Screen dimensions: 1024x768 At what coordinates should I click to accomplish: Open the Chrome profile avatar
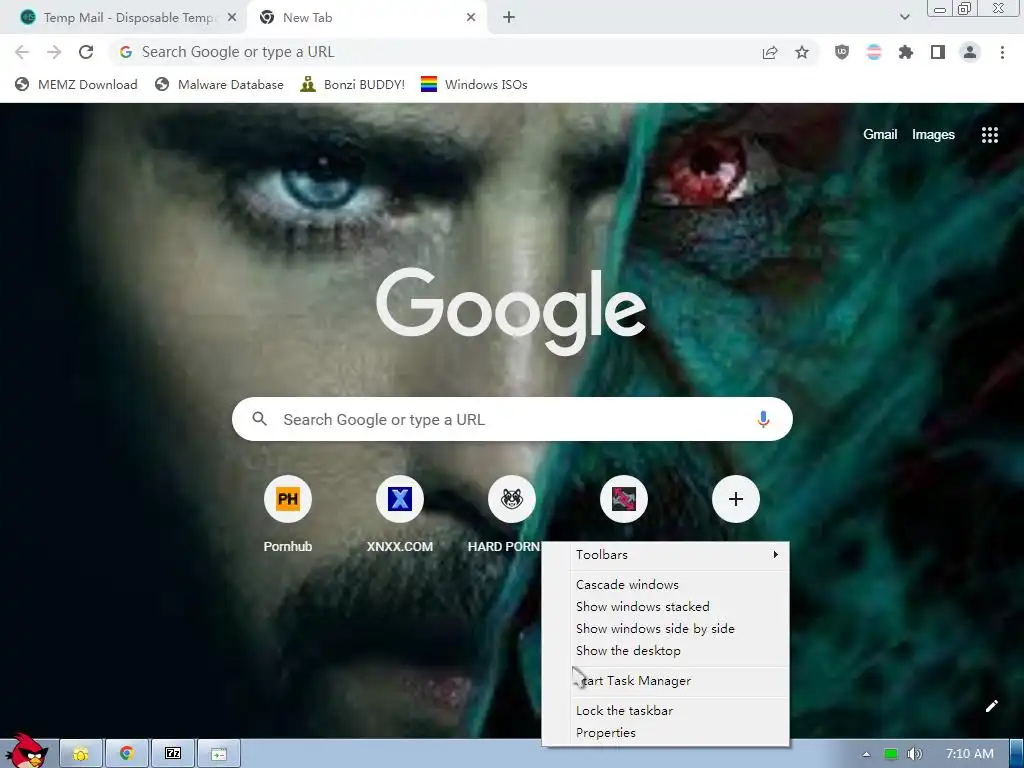pos(970,52)
